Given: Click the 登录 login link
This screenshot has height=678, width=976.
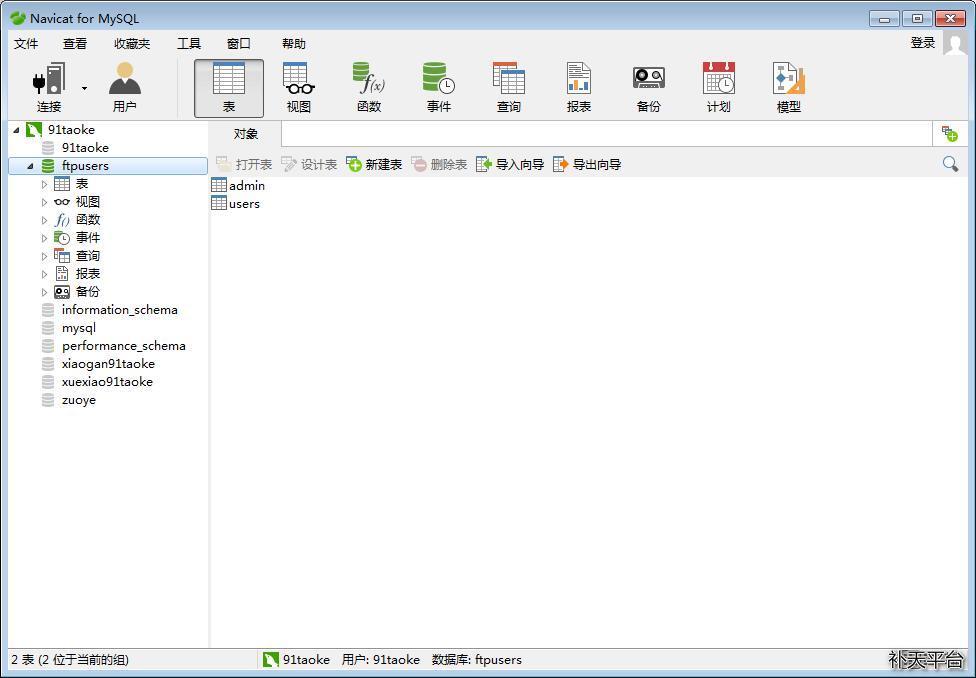Looking at the screenshot, I should tap(922, 42).
